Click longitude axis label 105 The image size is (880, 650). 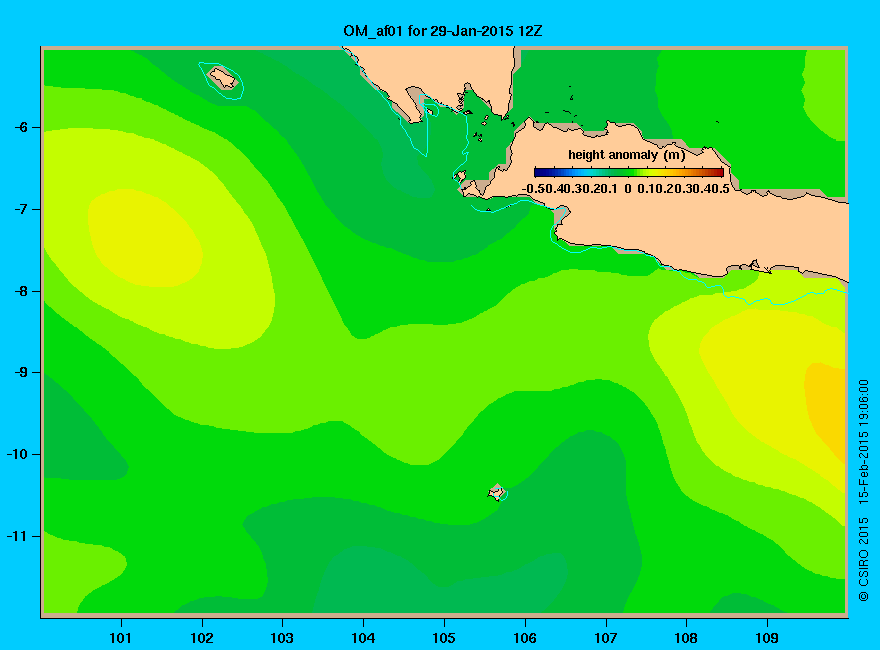[x=444, y=638]
